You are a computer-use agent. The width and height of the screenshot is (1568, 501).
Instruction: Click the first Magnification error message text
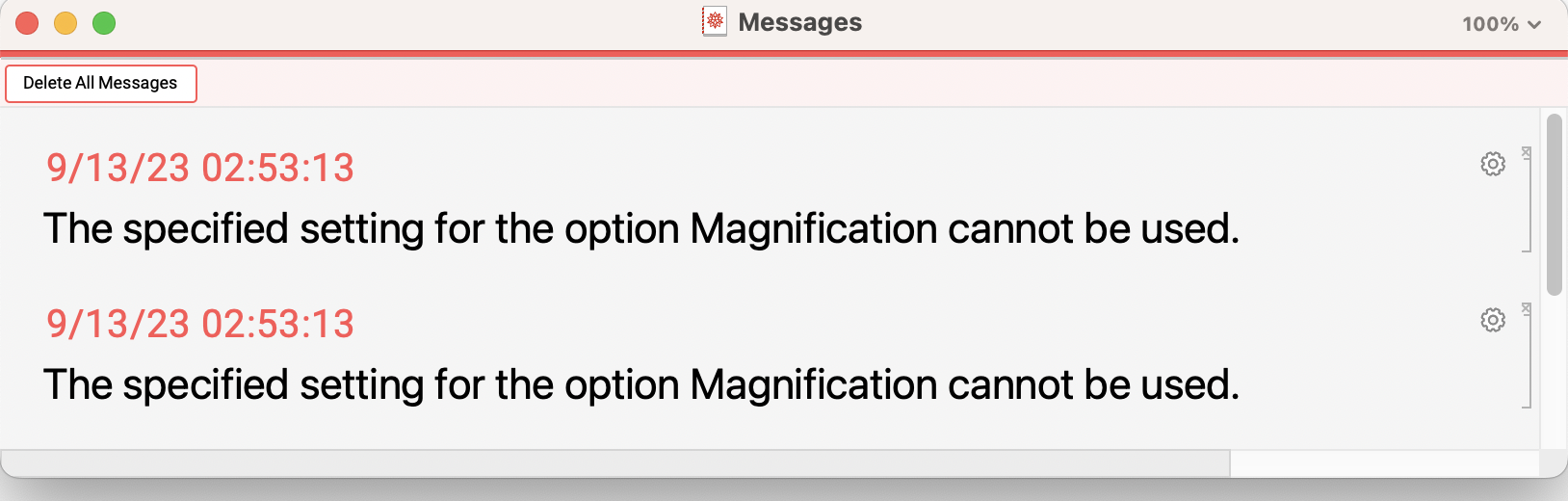tap(641, 229)
